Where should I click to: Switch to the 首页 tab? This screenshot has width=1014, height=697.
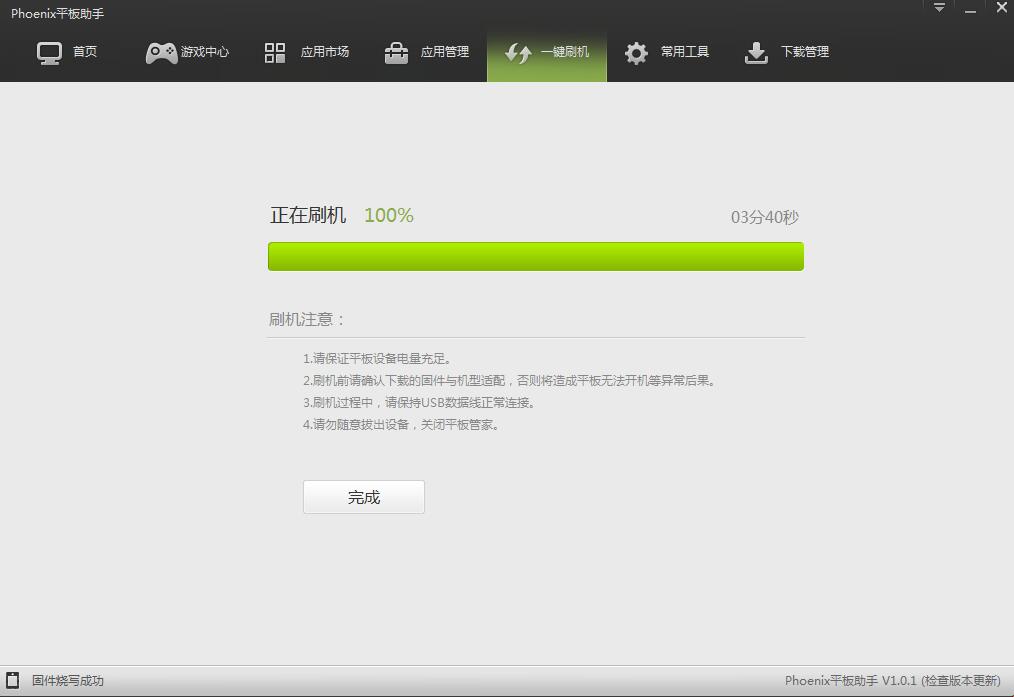click(x=67, y=52)
